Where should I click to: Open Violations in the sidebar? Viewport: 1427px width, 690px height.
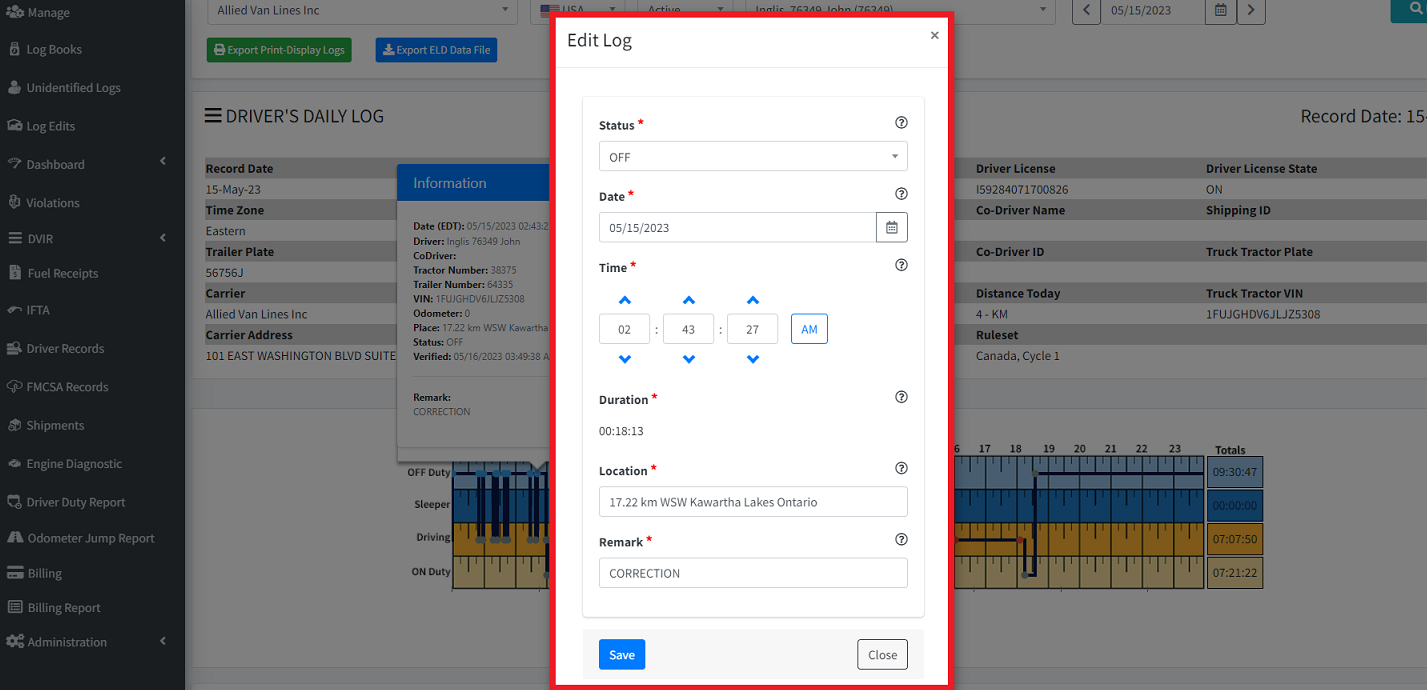[53, 203]
